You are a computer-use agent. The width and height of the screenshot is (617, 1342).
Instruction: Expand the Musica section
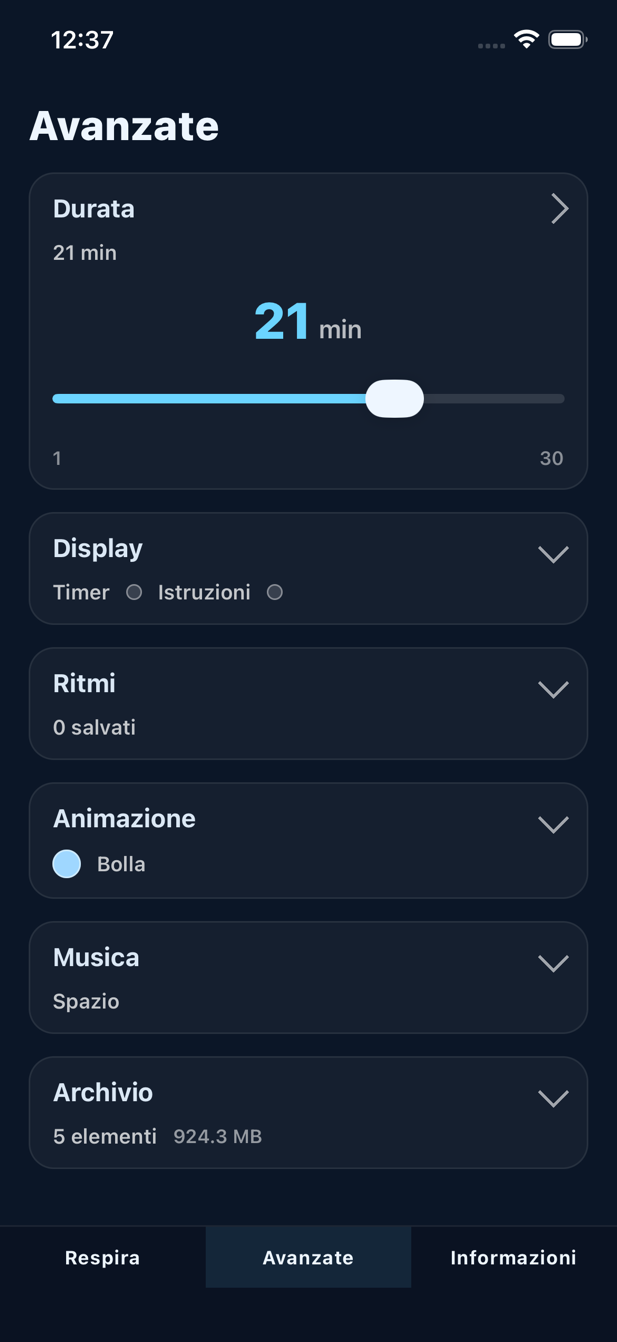552,963
